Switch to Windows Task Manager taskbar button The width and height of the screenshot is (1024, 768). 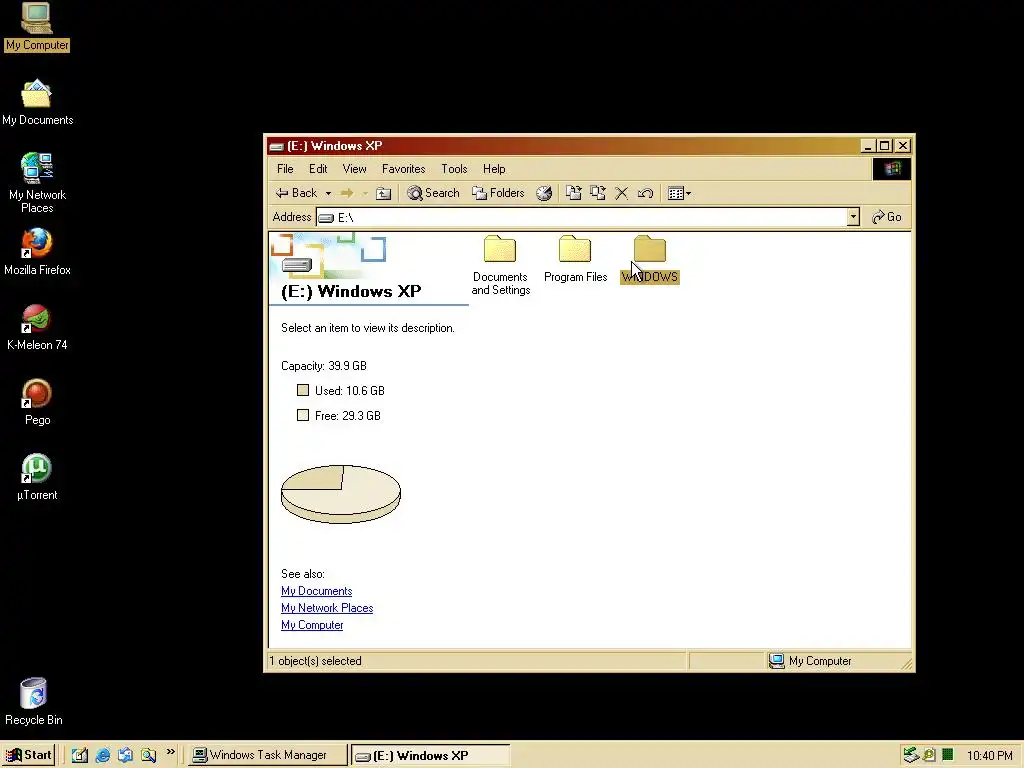coord(268,756)
